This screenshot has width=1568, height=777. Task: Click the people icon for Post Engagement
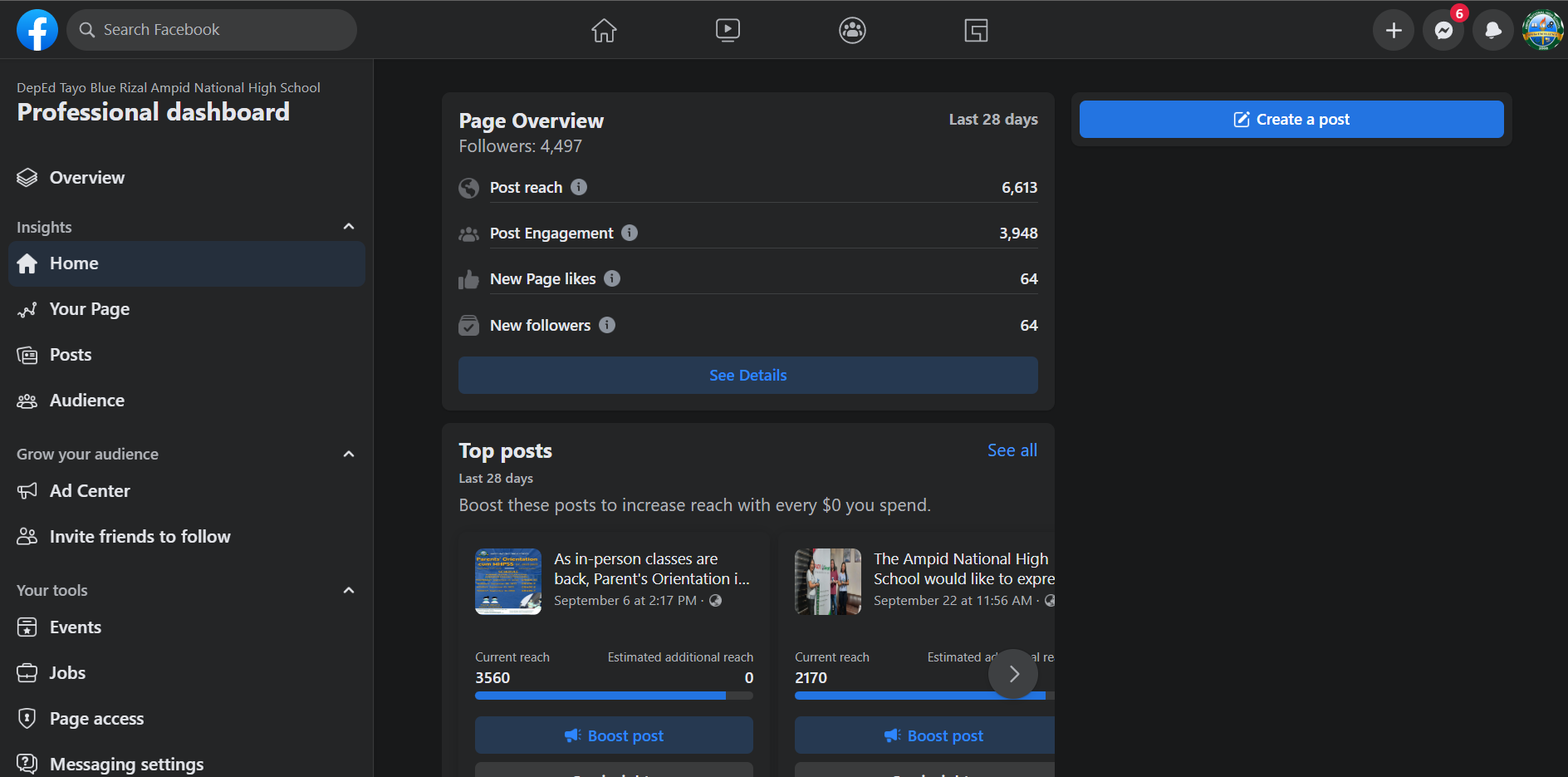pos(468,234)
